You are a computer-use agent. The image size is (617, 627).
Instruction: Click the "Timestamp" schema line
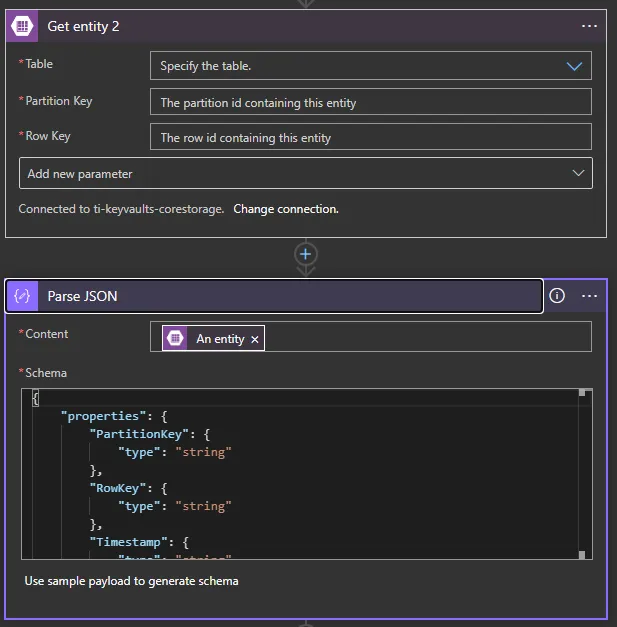pyautogui.click(x=139, y=542)
